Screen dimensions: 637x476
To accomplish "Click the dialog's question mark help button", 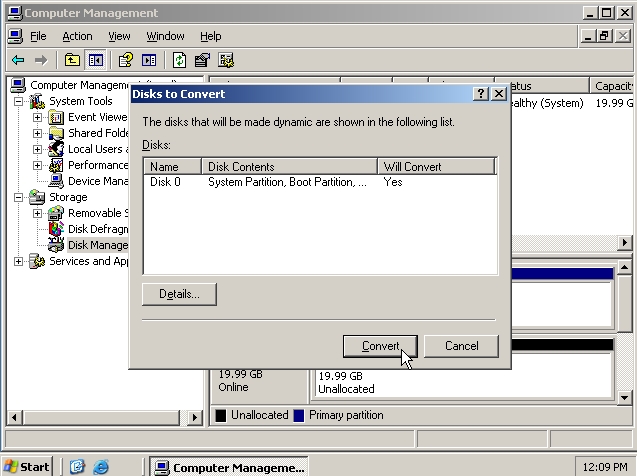I will [x=481, y=94].
